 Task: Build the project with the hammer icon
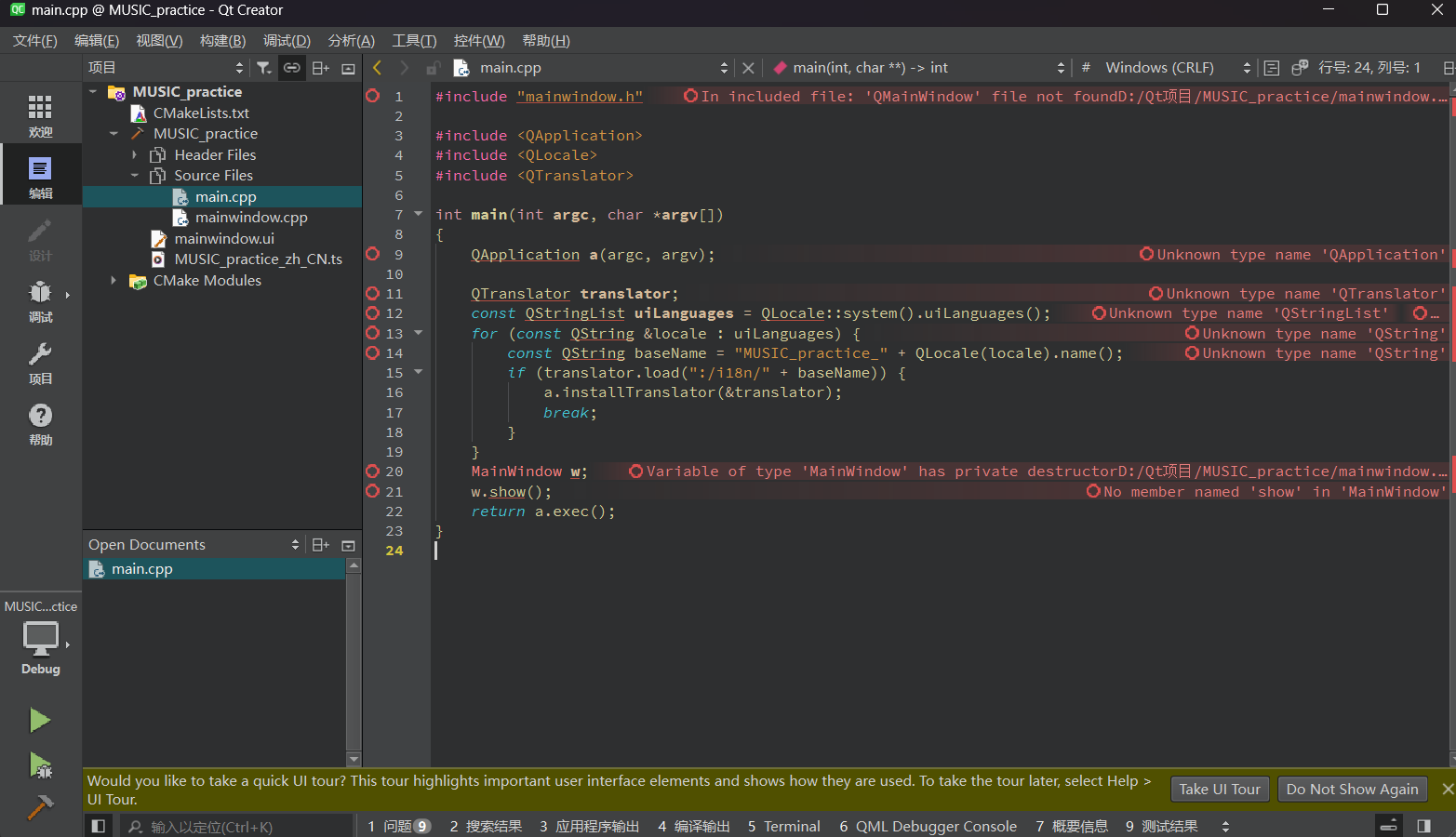(x=40, y=806)
